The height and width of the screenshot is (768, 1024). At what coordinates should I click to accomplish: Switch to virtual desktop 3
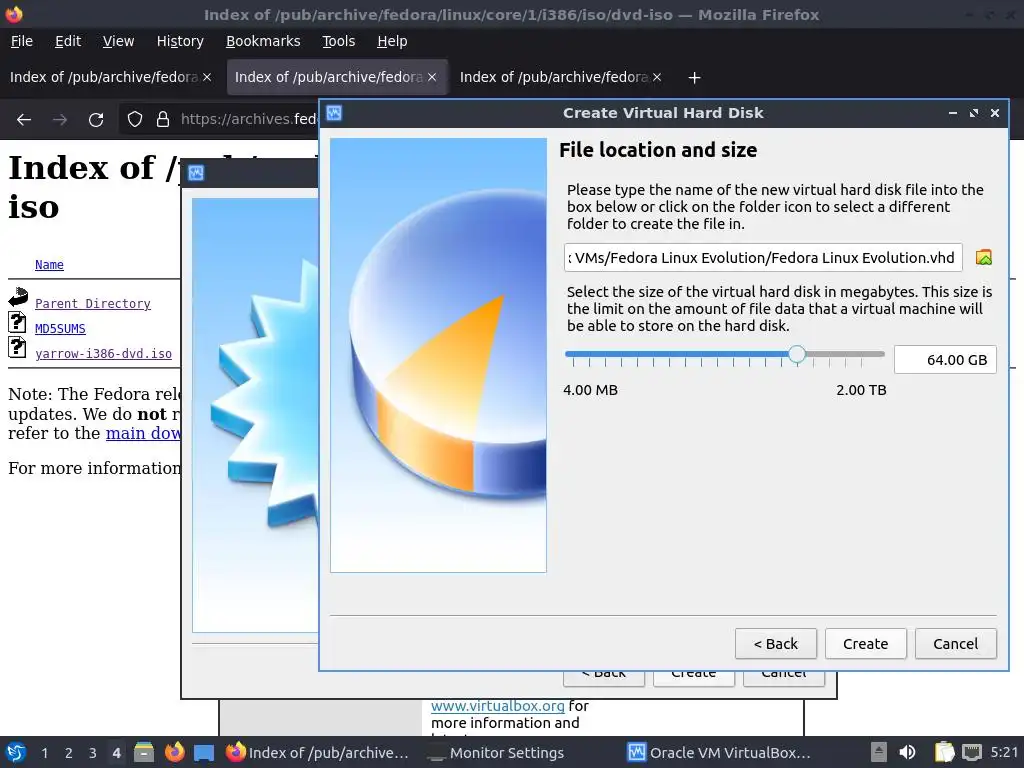point(93,753)
